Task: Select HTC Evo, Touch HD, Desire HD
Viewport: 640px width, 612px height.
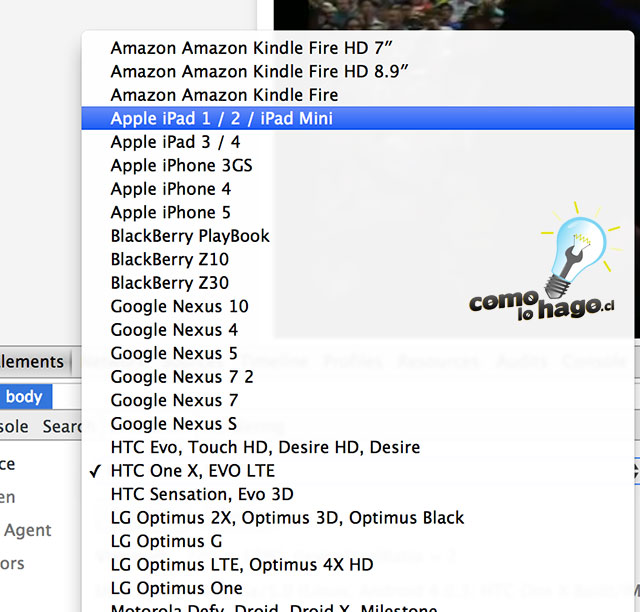Action: pos(265,447)
